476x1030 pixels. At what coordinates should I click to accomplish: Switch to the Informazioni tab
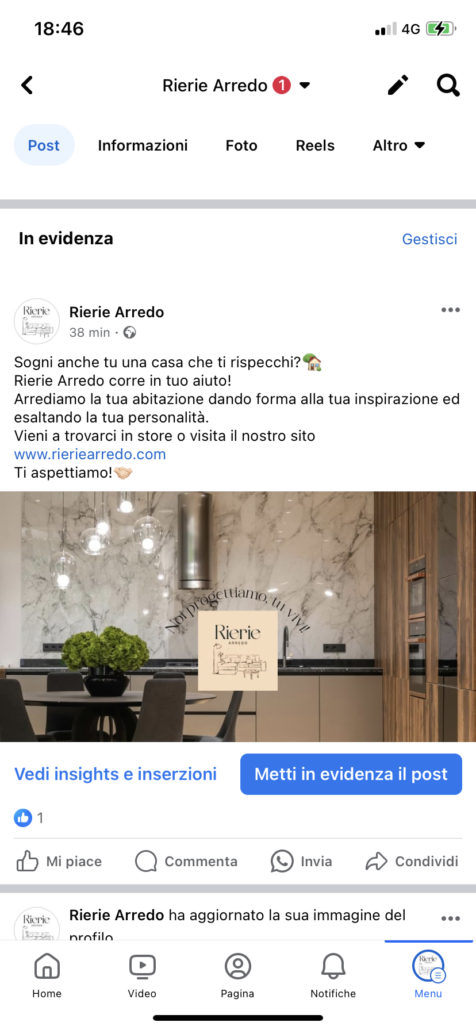[142, 145]
